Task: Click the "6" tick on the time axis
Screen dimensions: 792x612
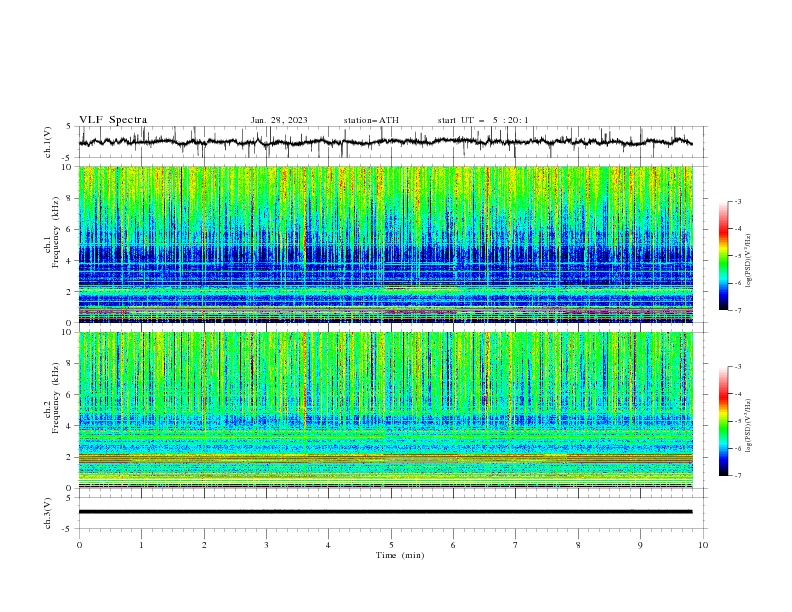Action: click(x=454, y=545)
